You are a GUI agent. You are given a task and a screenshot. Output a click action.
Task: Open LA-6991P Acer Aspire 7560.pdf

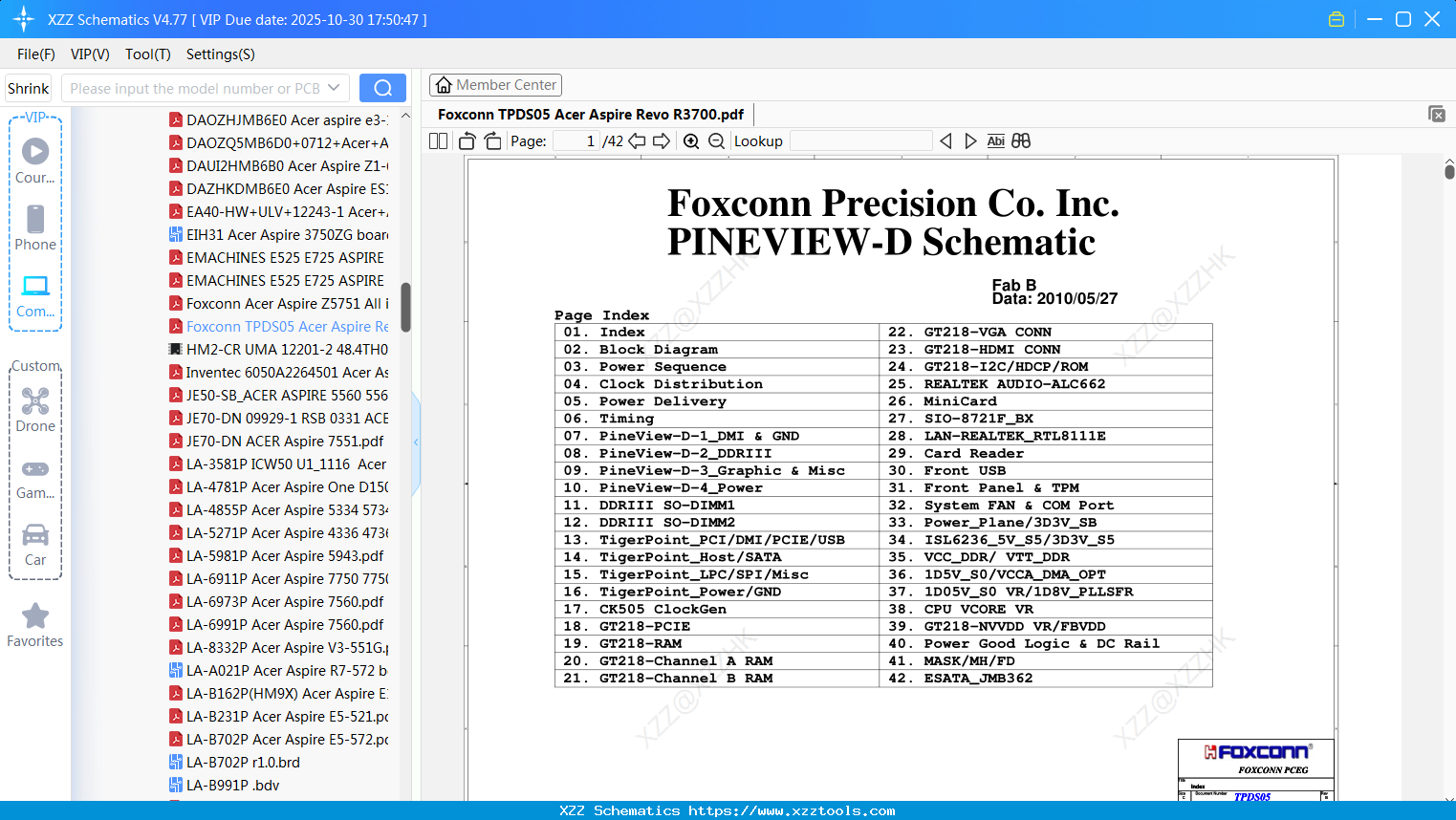[276, 625]
